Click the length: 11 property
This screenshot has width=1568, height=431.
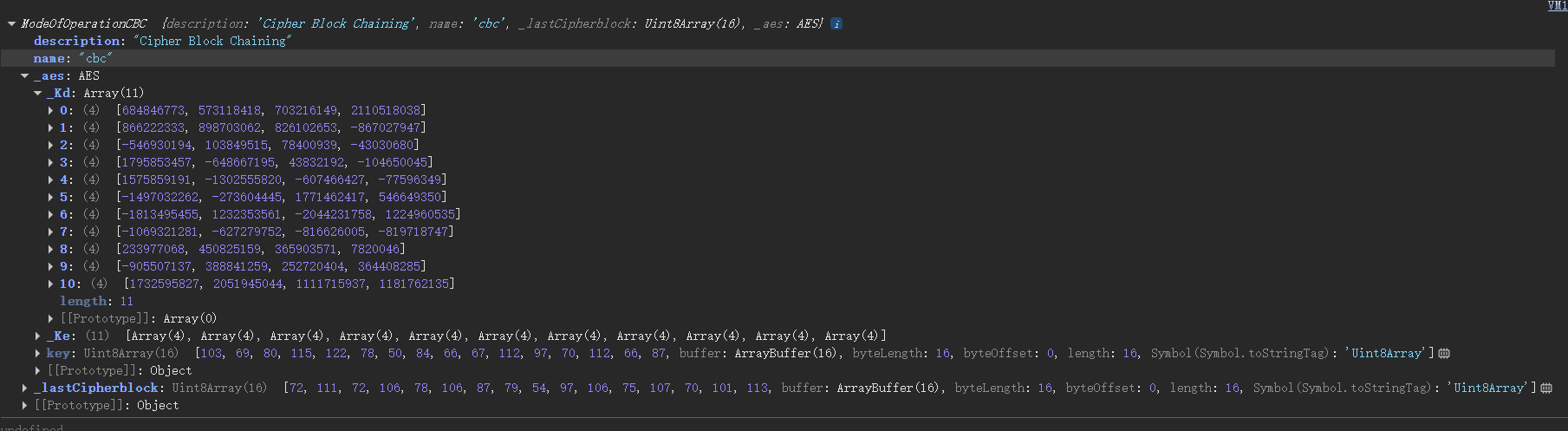(96, 301)
